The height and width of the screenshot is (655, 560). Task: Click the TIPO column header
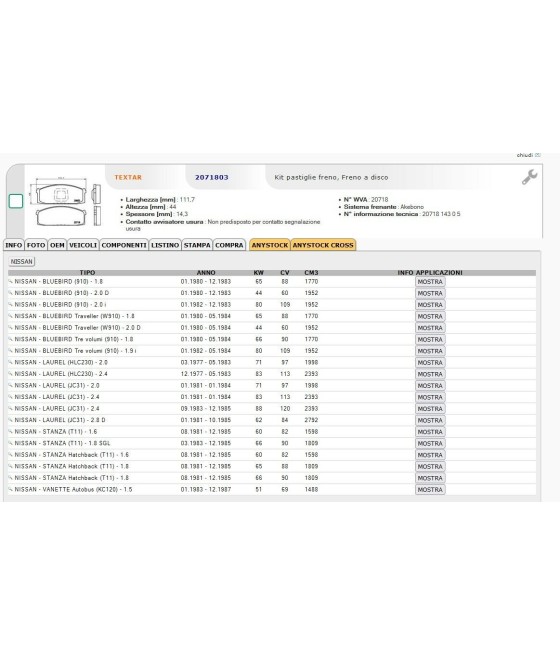(x=87, y=272)
